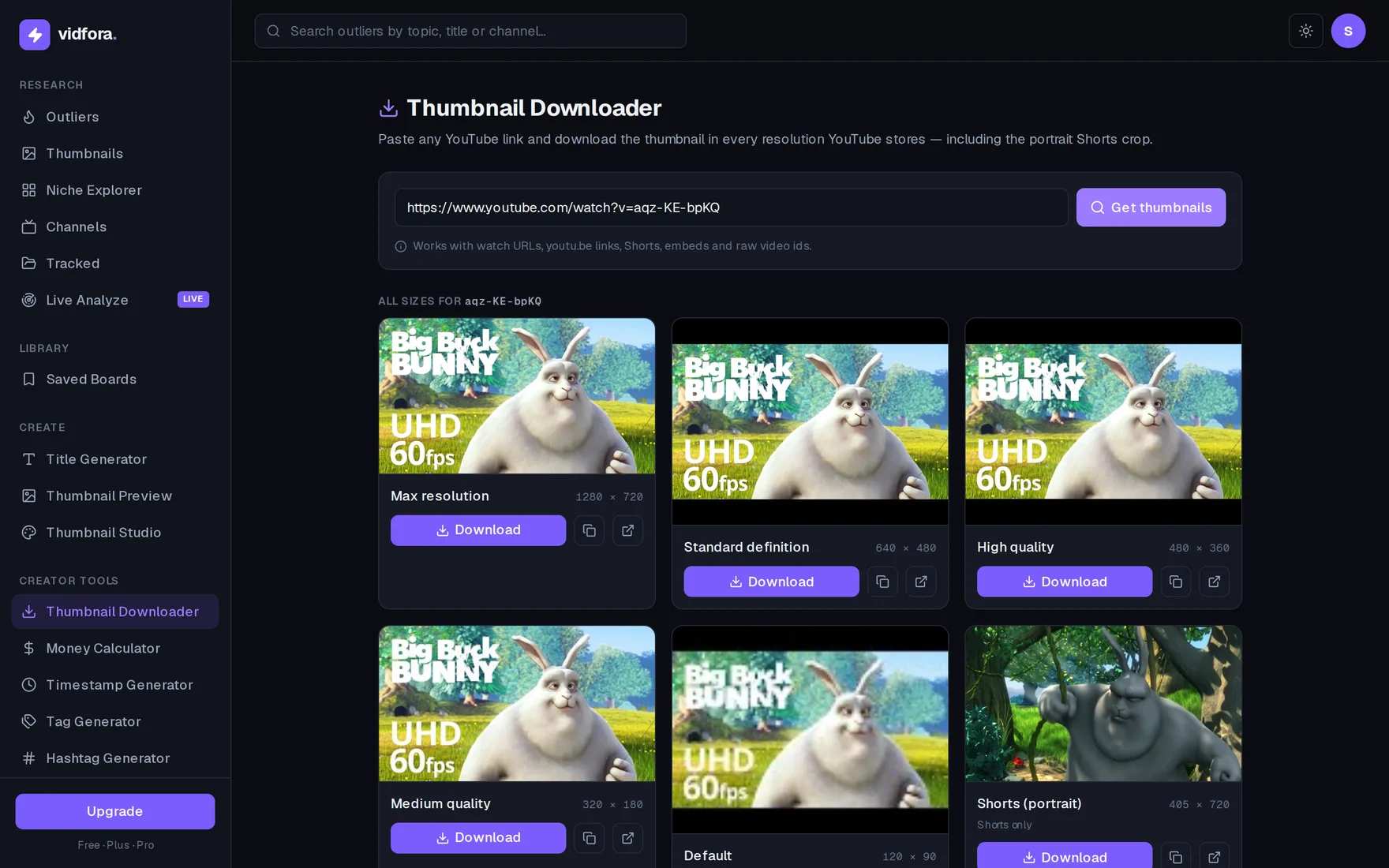Viewport: 1389px width, 868px height.
Task: Open the Hashtag Generator
Action: point(115,758)
